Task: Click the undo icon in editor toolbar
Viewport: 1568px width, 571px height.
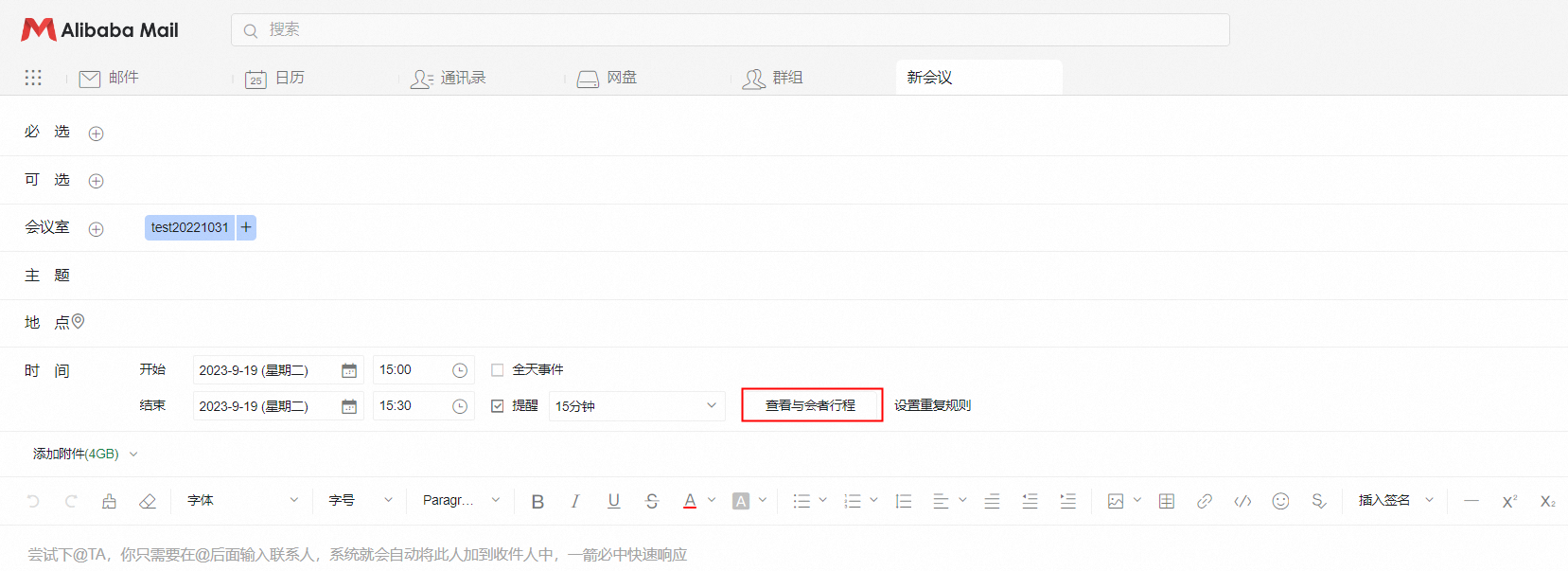Action: 33,501
